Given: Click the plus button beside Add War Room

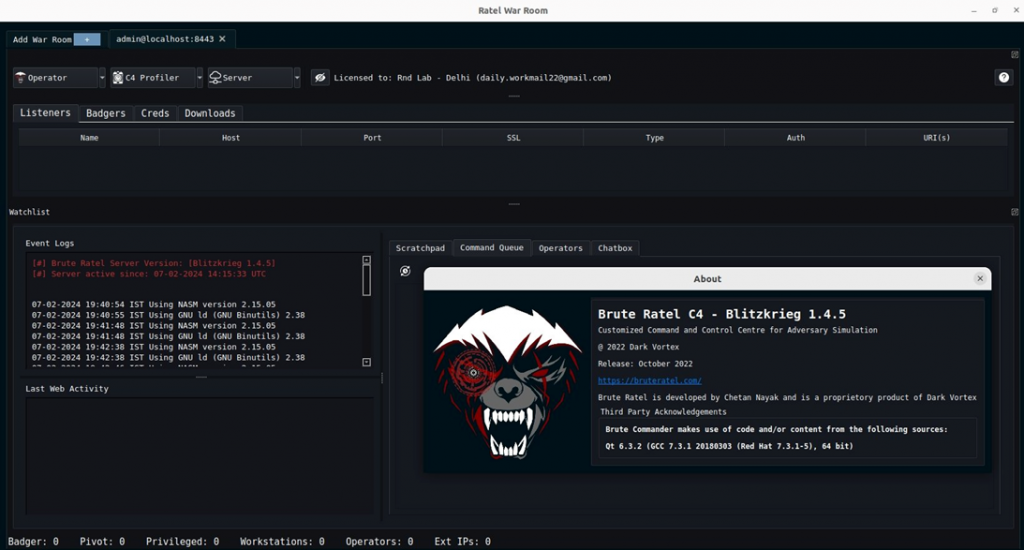Looking at the screenshot, I should [87, 39].
